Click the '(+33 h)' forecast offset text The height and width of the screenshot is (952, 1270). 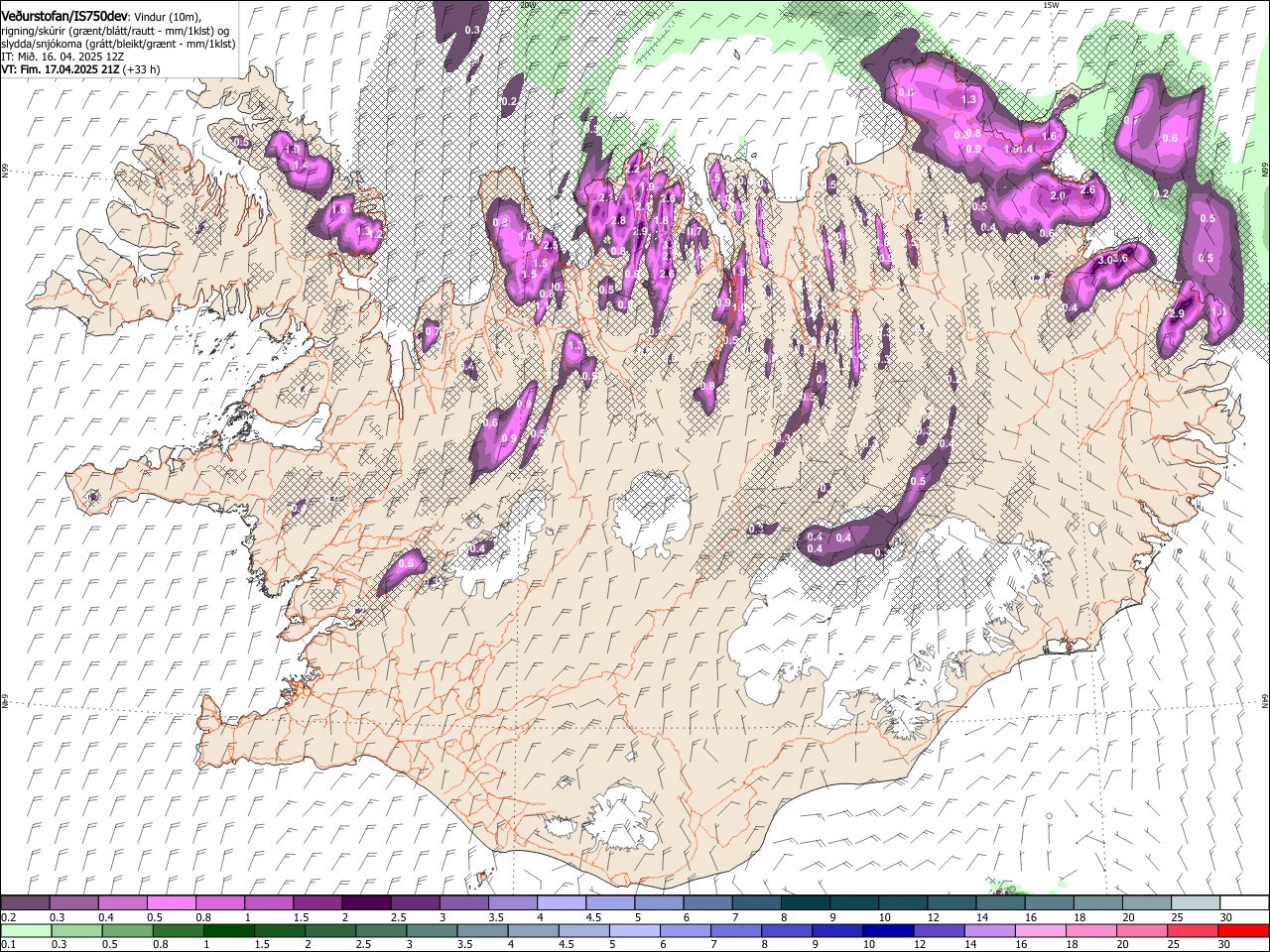tap(143, 69)
